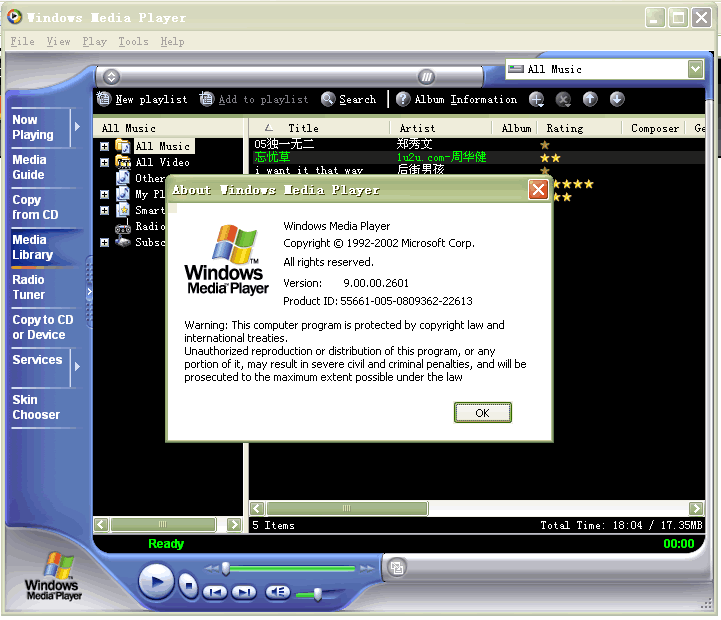Skip to the previous track
Screen dimensions: 721x620
[x=215, y=592]
